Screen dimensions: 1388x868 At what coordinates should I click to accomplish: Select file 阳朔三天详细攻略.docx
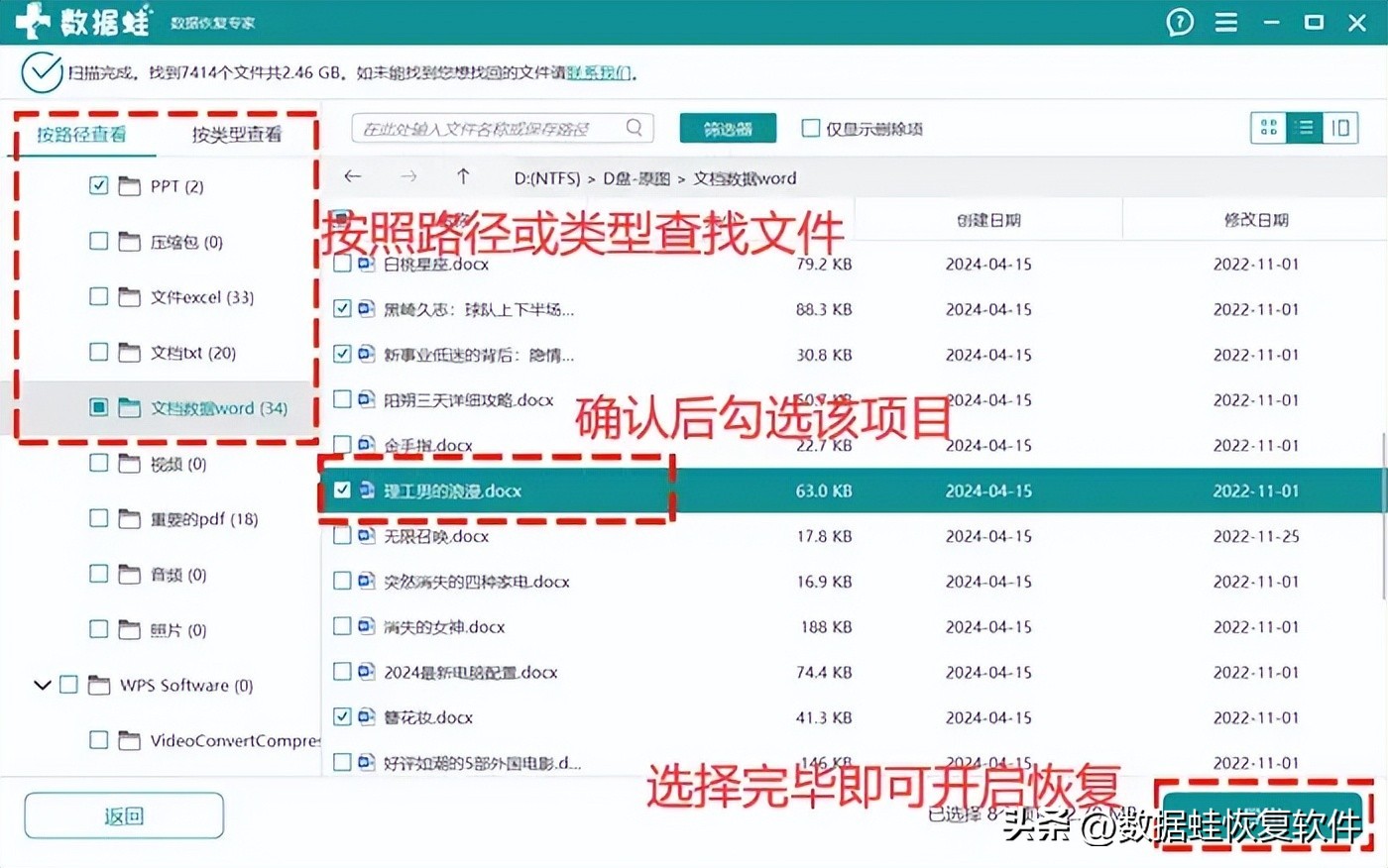click(469, 400)
